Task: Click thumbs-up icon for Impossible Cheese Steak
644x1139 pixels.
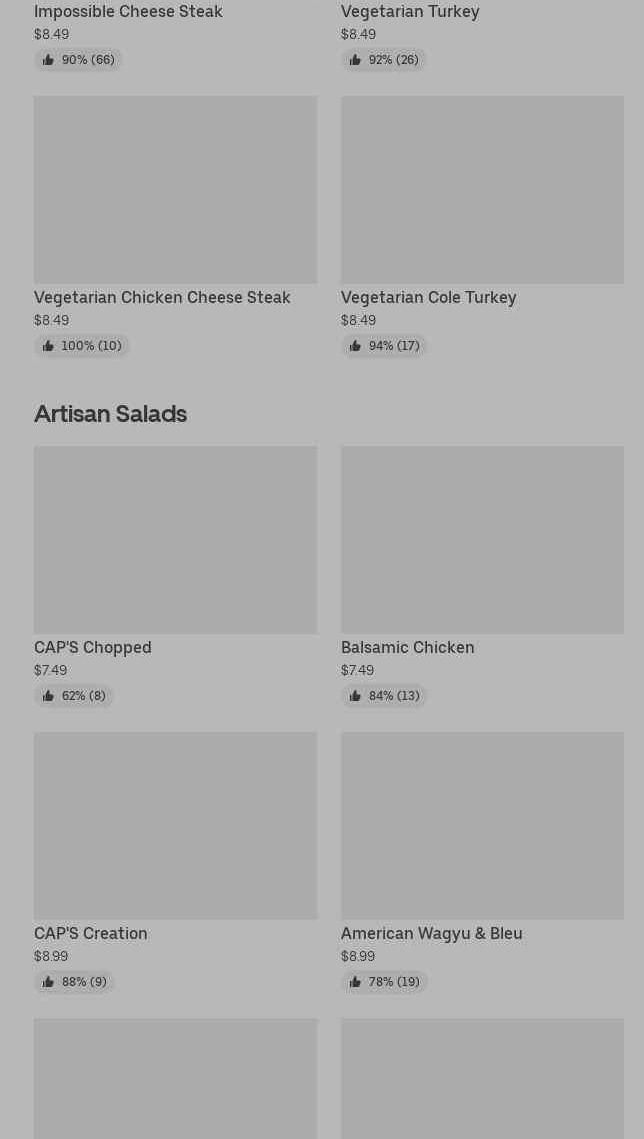Action: pos(48,60)
